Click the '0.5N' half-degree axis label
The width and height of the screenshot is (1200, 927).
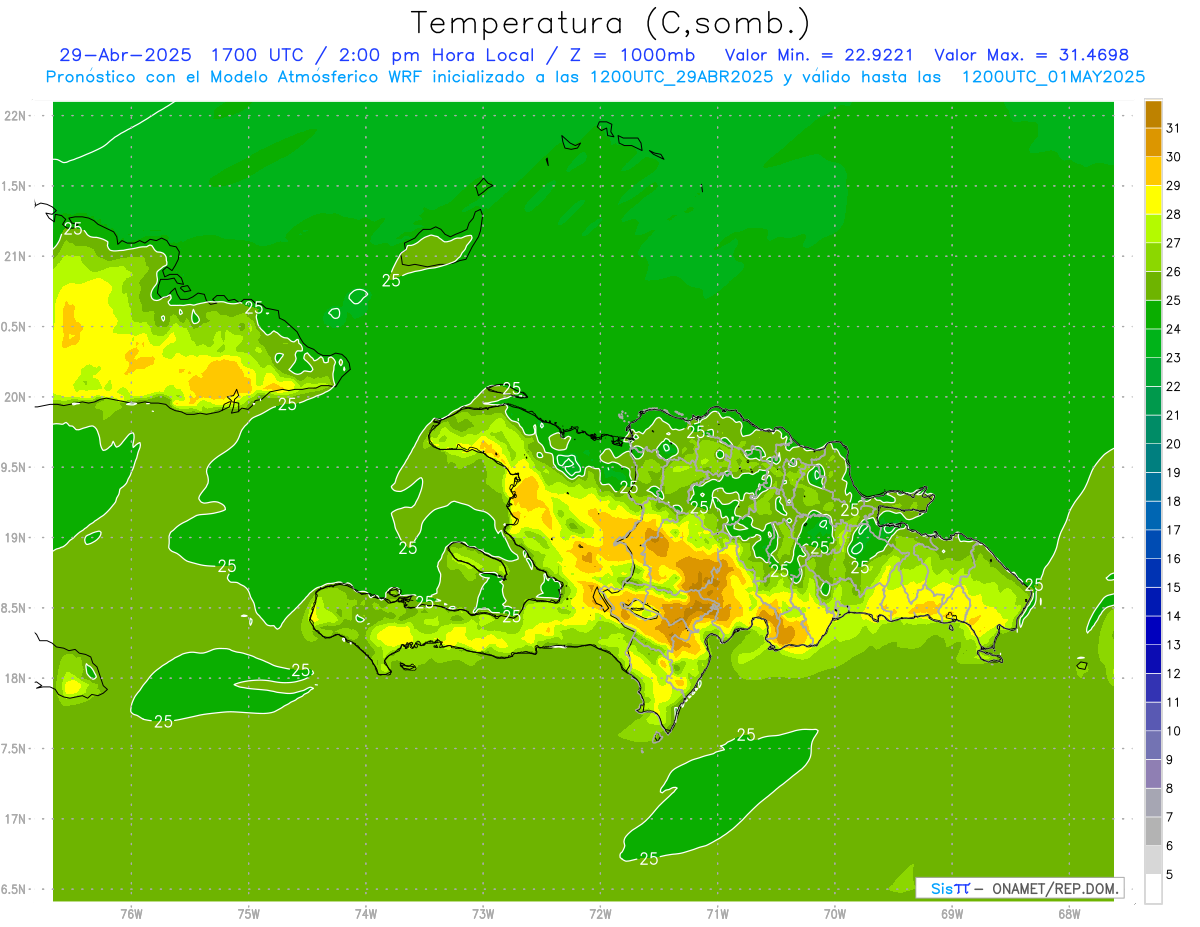coord(14,327)
